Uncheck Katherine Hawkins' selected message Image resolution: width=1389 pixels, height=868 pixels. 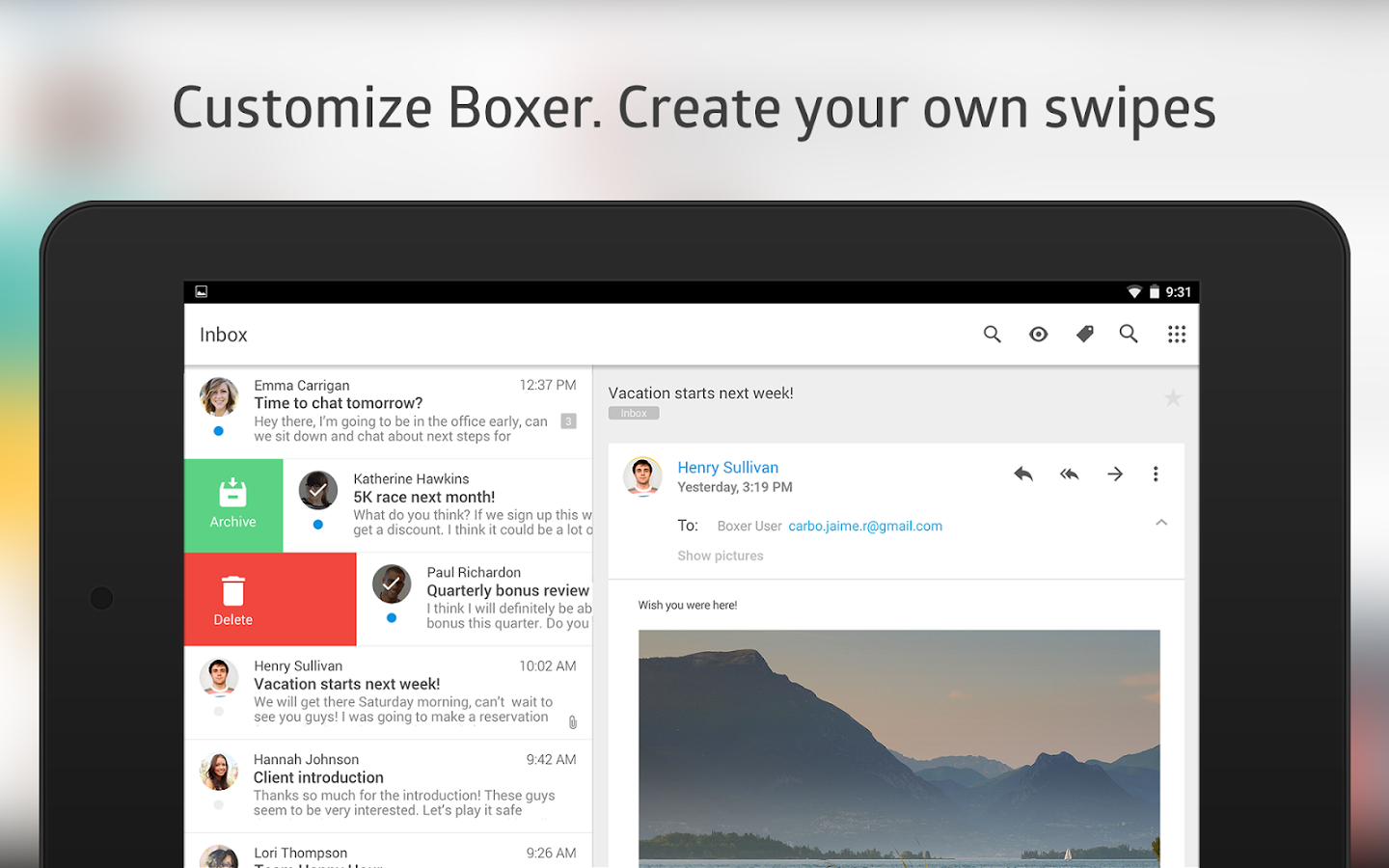pyautogui.click(x=318, y=490)
